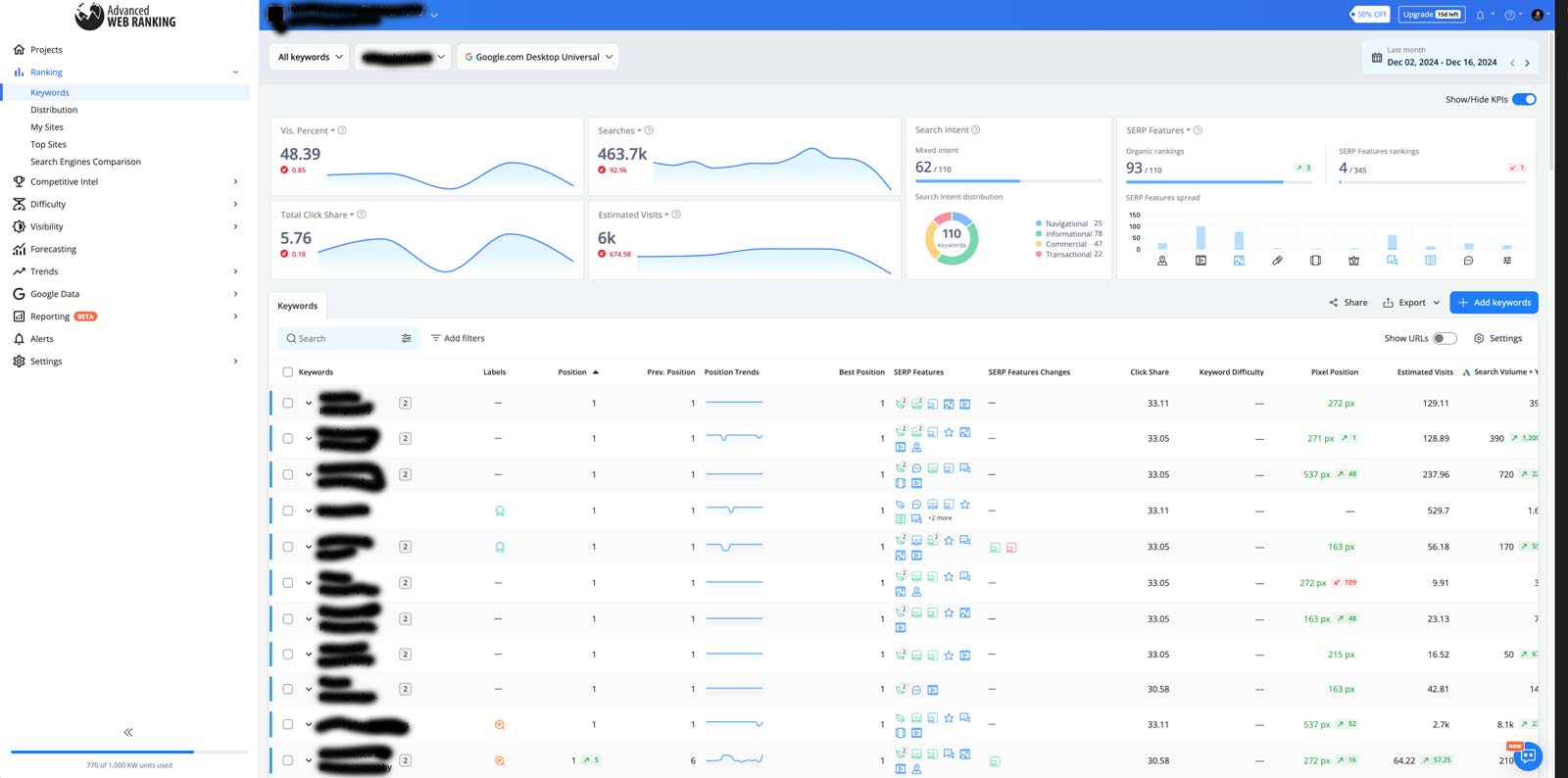Screen dimensions: 1568x778
Task: Open Google.com Desktop Universal search engine dropdown
Action: 537,57
